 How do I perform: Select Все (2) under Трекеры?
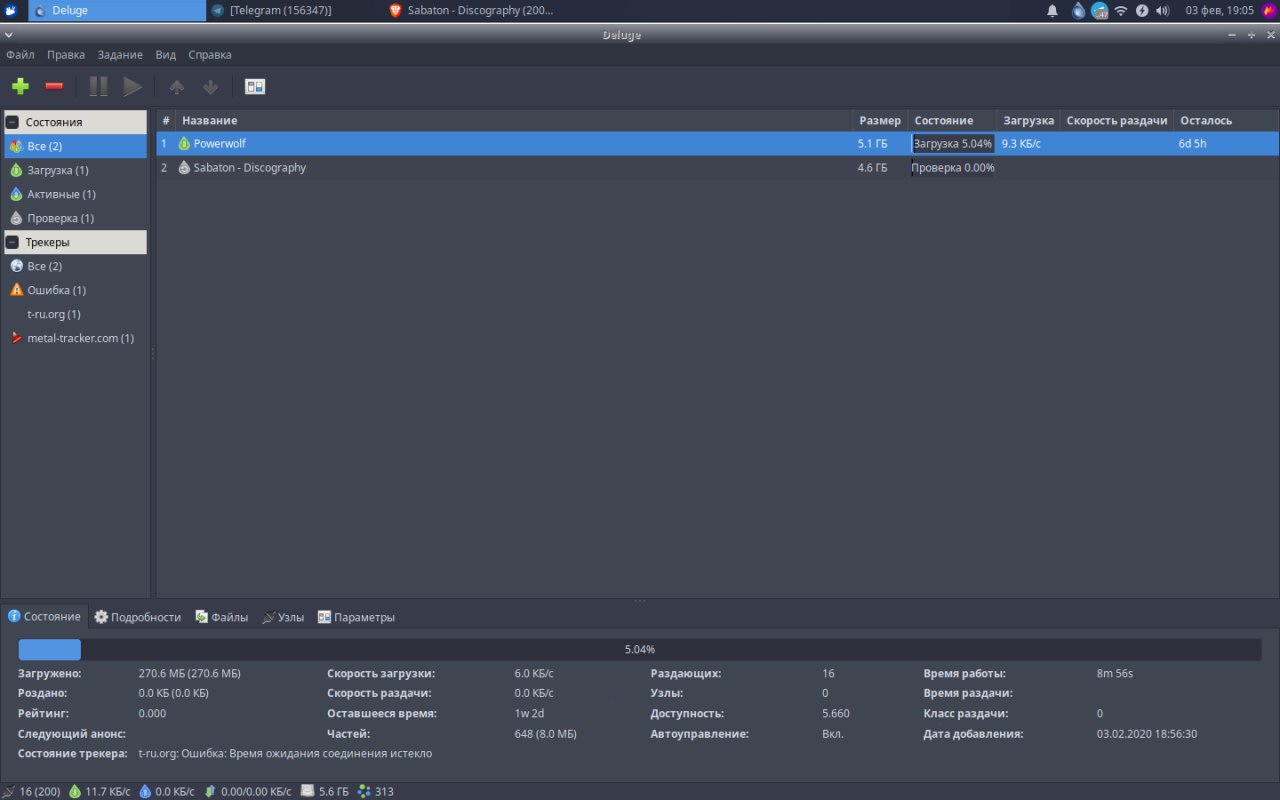coord(75,266)
